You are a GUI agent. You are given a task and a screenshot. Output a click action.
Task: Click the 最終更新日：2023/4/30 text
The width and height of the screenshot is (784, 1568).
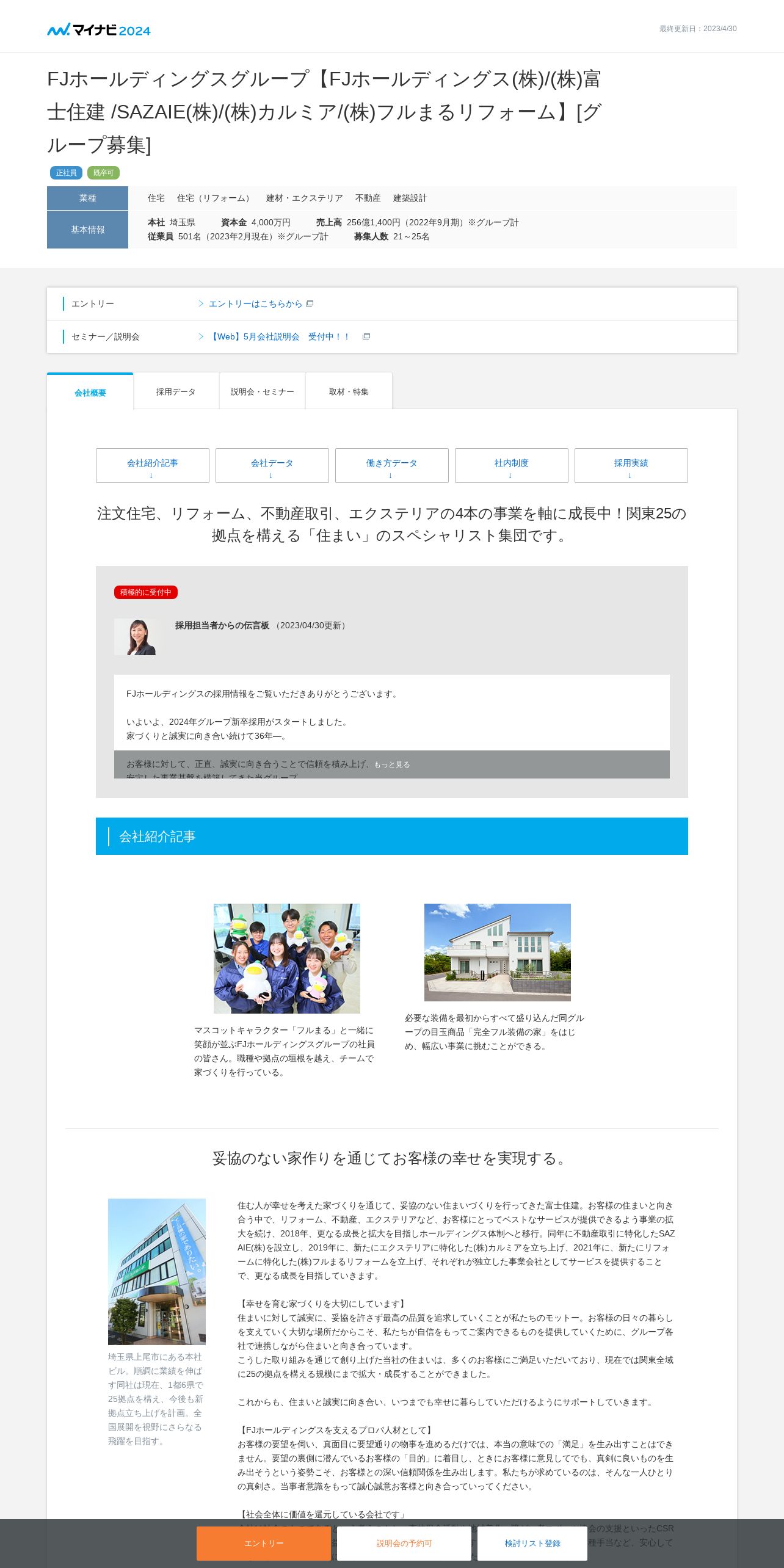698,29
